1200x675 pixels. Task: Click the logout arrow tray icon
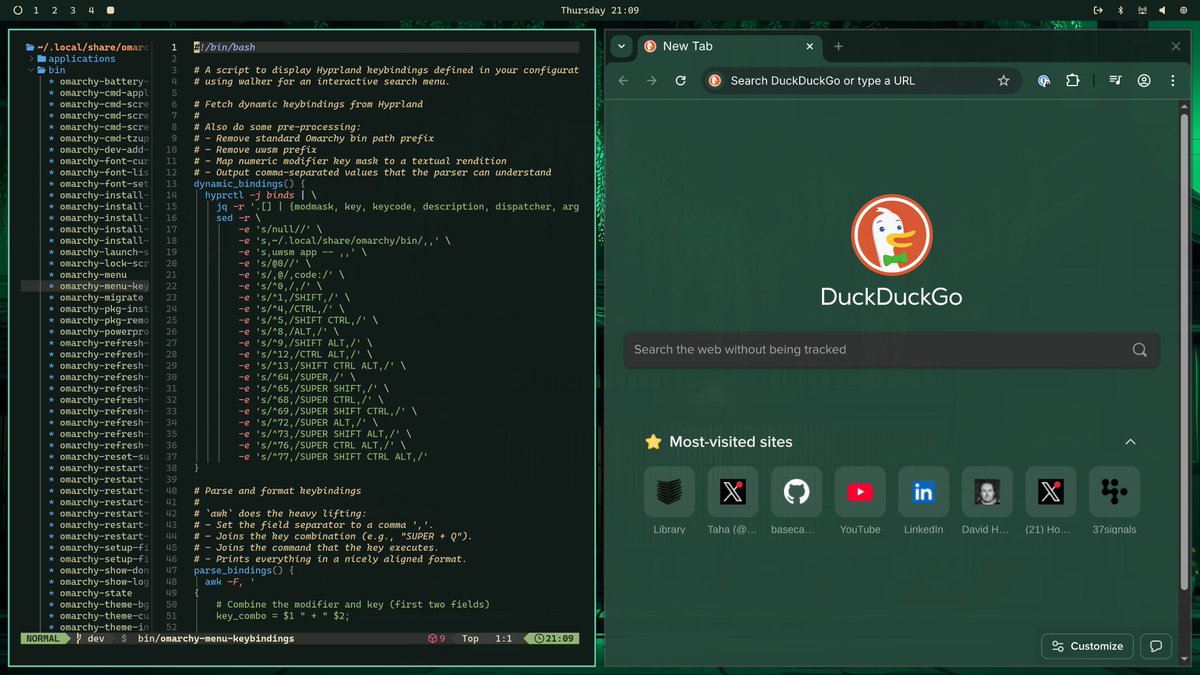pyautogui.click(x=1099, y=10)
